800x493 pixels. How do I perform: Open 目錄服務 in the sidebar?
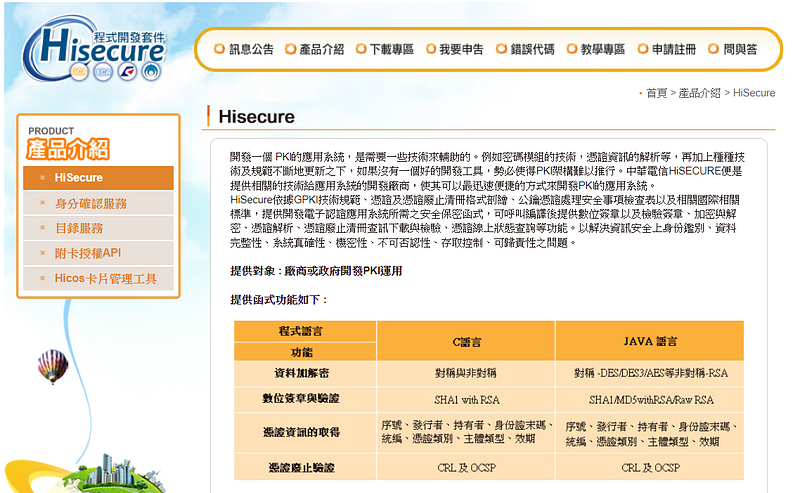pyautogui.click(x=98, y=228)
